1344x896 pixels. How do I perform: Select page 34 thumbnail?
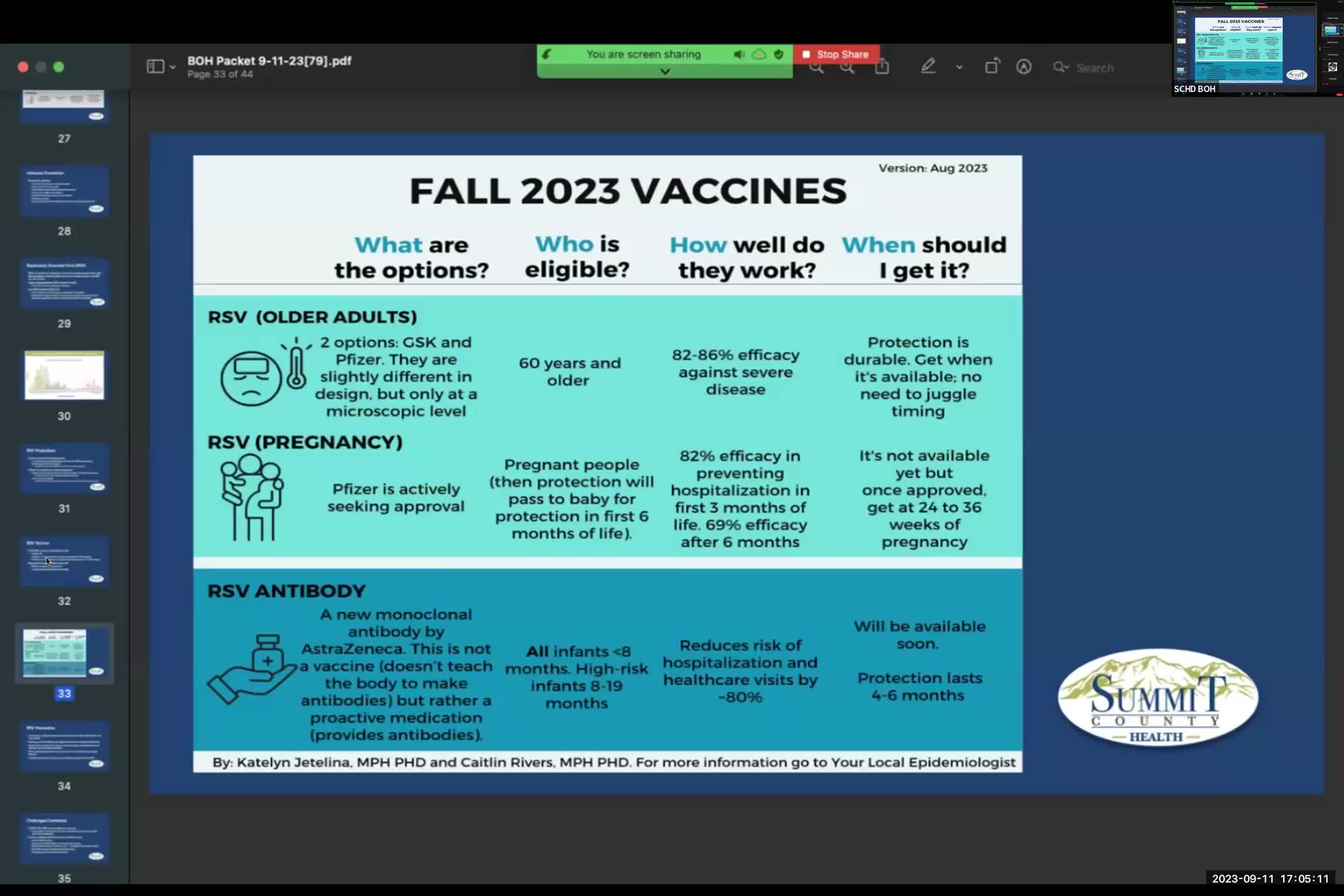[x=64, y=746]
